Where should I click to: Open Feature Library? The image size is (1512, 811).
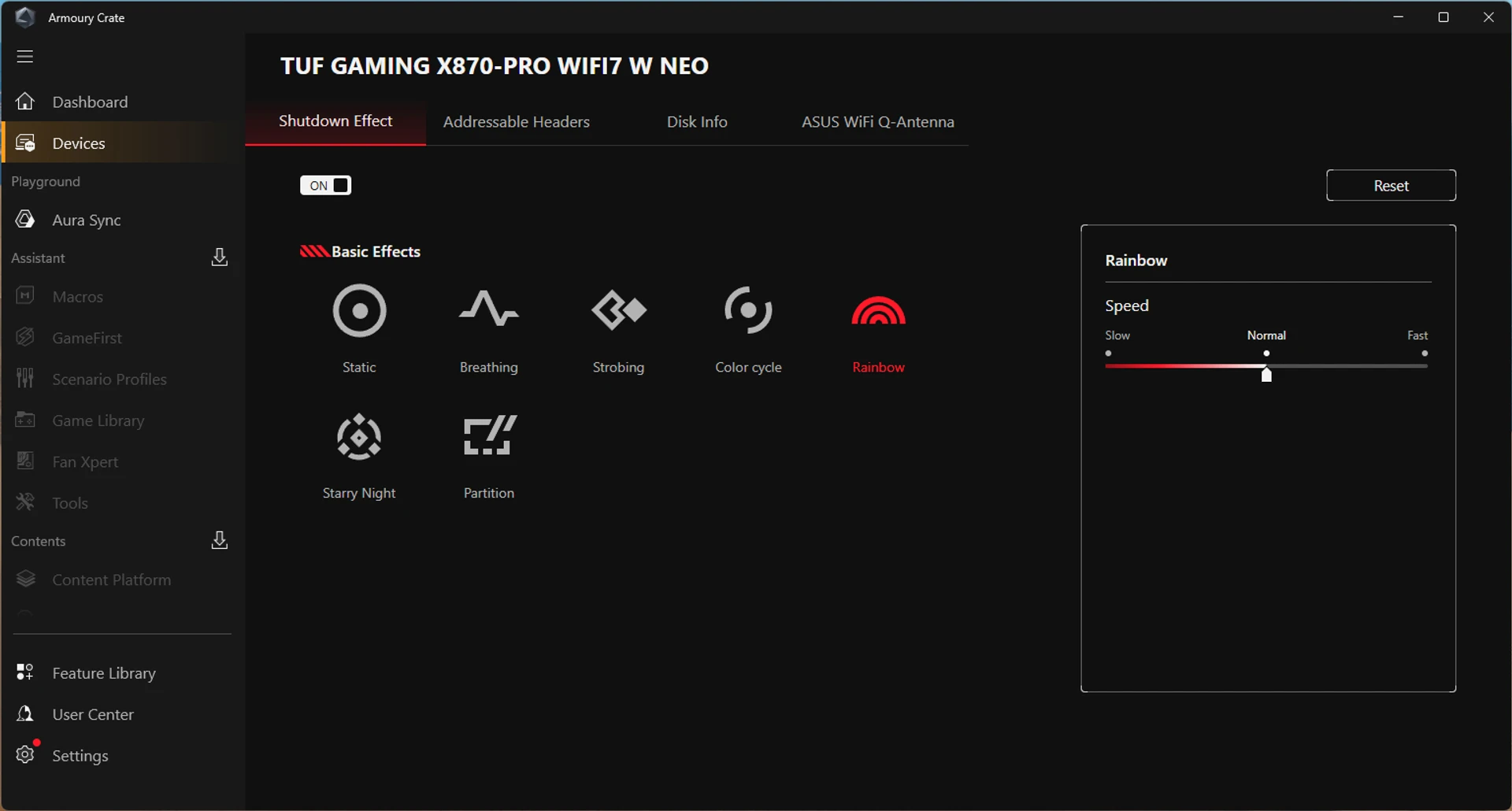point(123,673)
